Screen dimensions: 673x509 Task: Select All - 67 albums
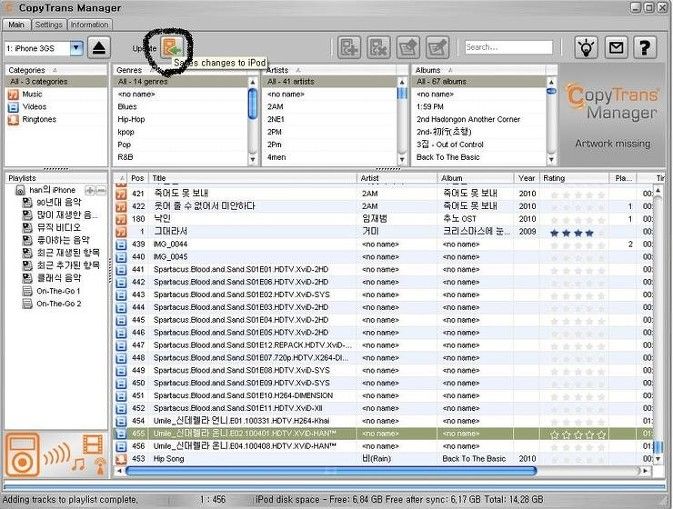(x=479, y=82)
